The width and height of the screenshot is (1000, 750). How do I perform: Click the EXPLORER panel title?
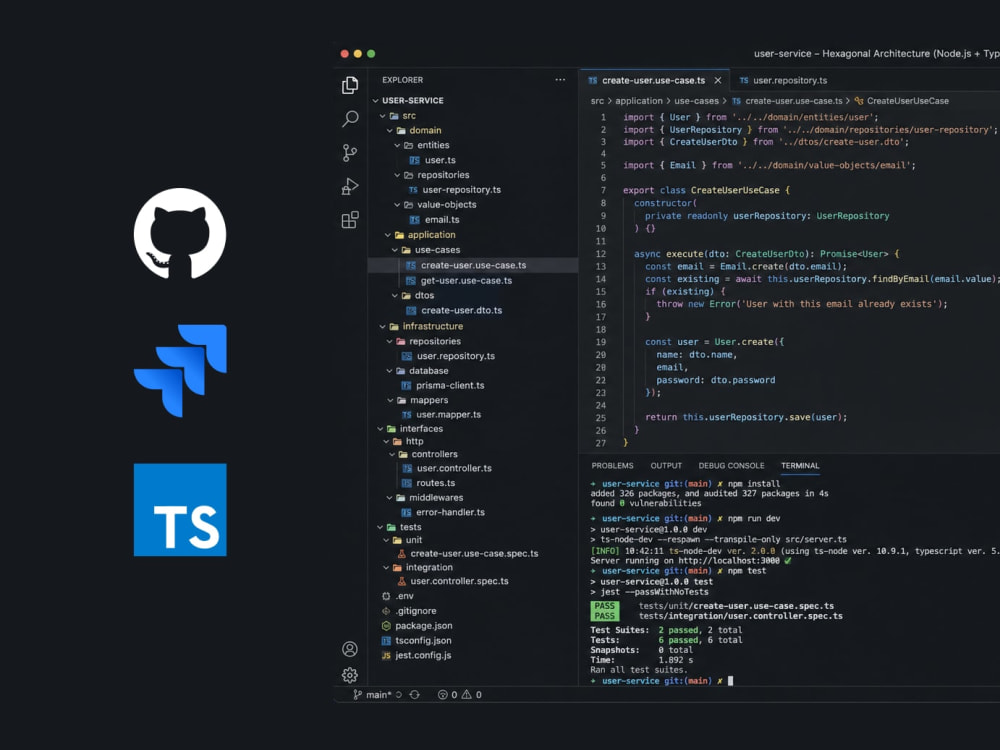[x=402, y=80]
